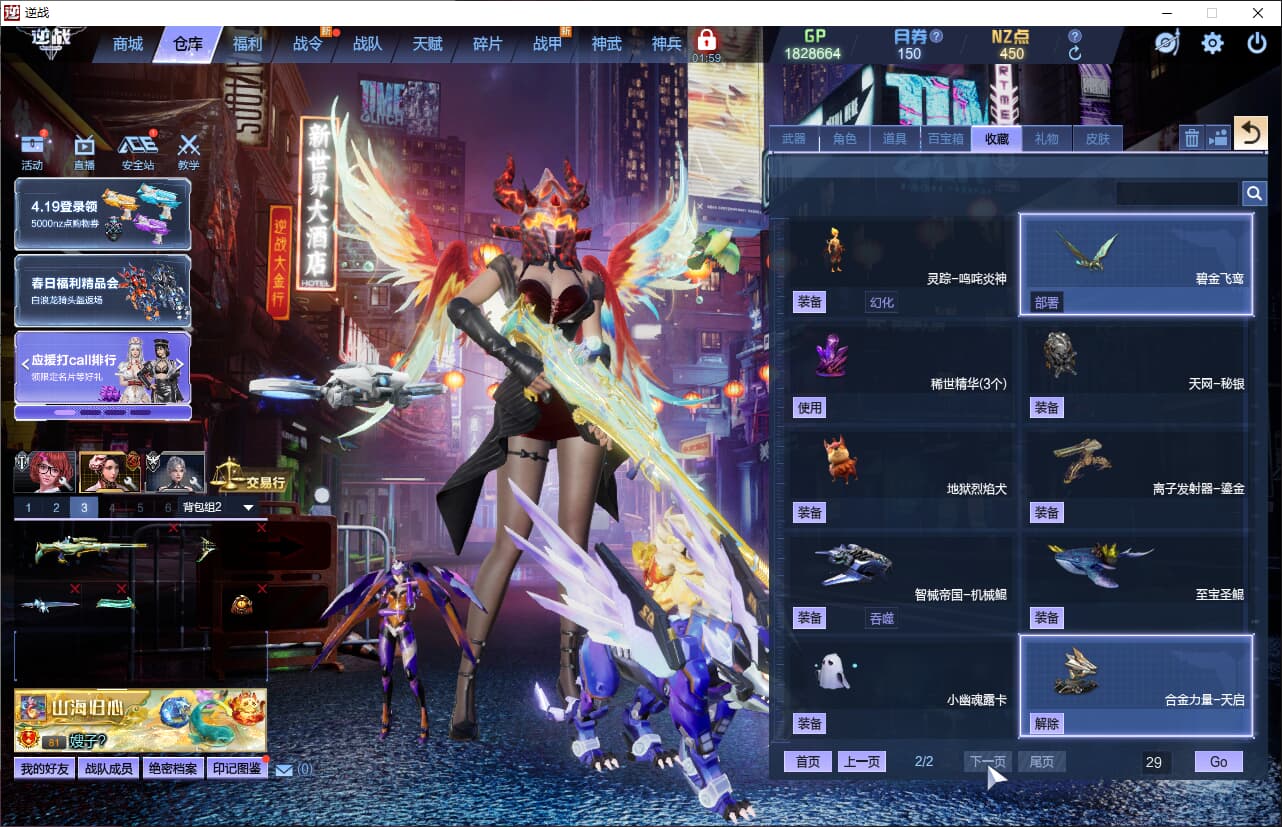
Task: Open the 战队 team tab
Action: click(x=367, y=44)
